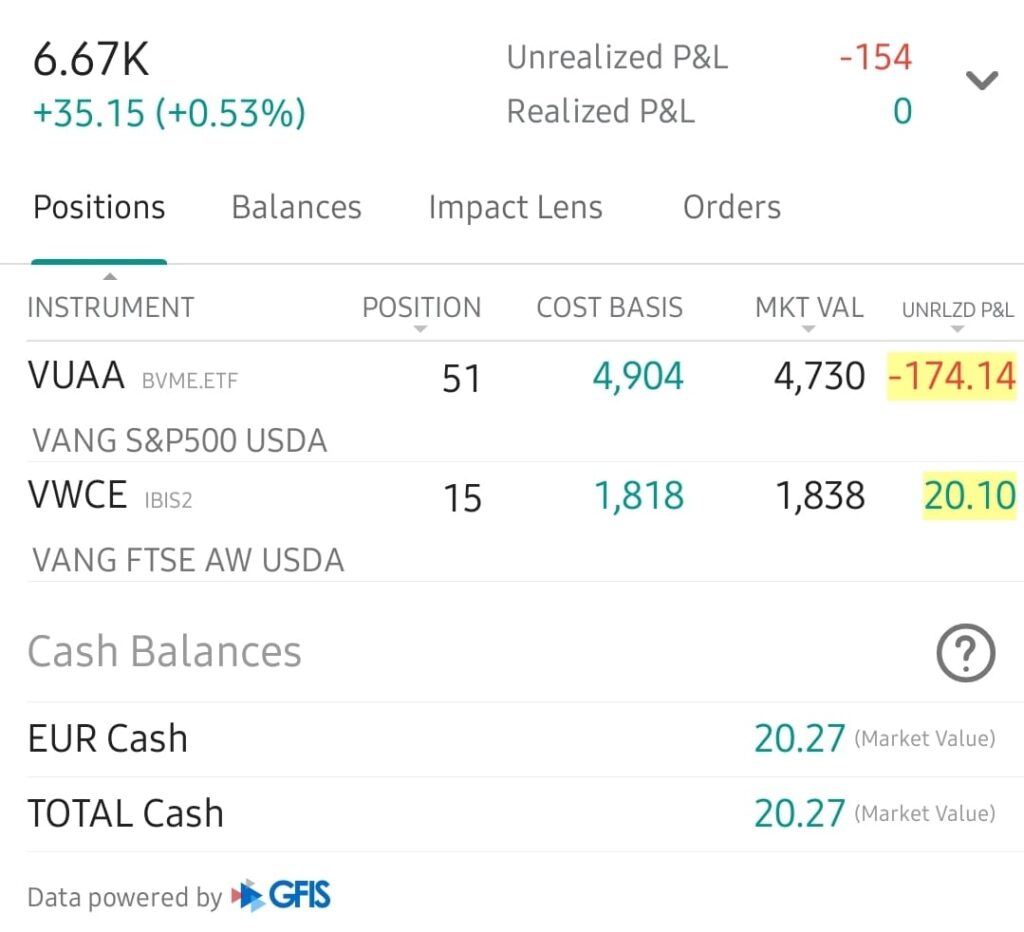Expand the account P&L summary chevron
1024x932 pixels.
(x=981, y=82)
